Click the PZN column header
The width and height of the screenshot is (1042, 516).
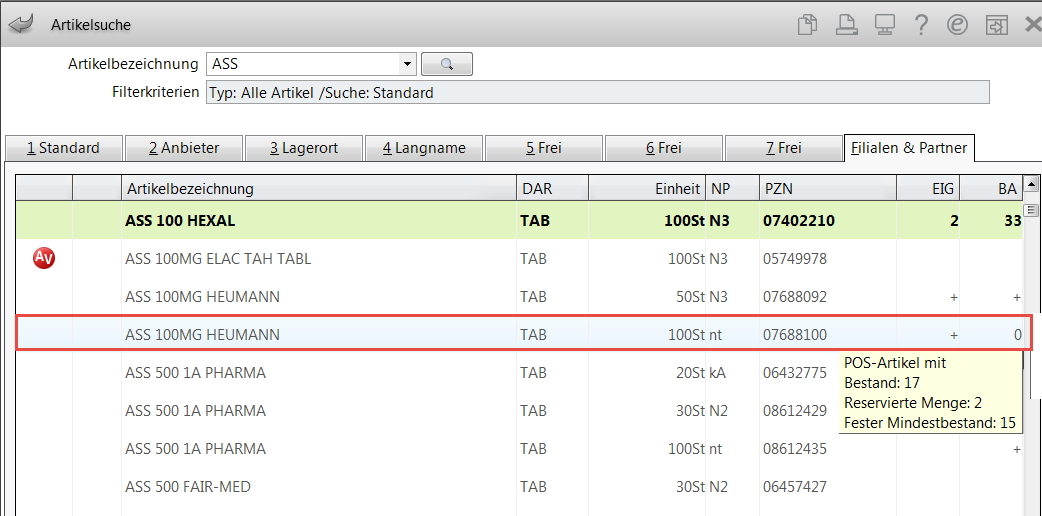pyautogui.click(x=827, y=188)
